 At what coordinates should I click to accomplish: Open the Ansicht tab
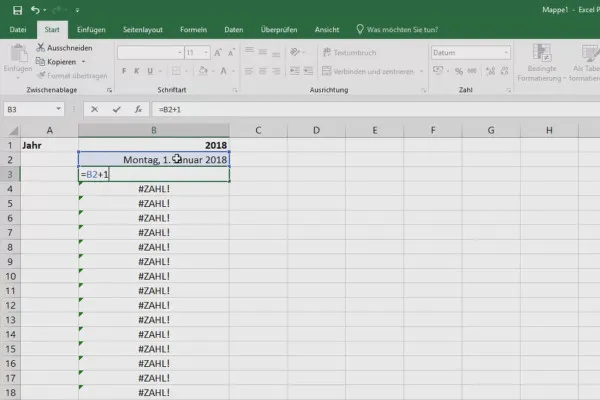pos(327,29)
